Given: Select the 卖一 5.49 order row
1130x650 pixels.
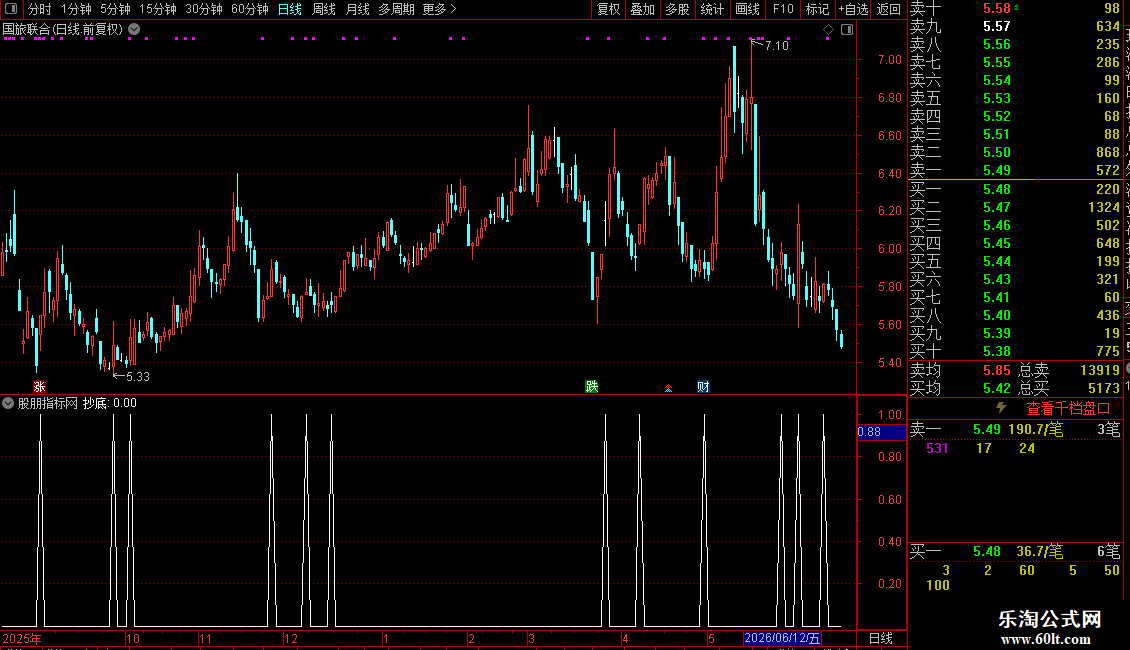Looking at the screenshot, I should pyautogui.click(x=1015, y=170).
